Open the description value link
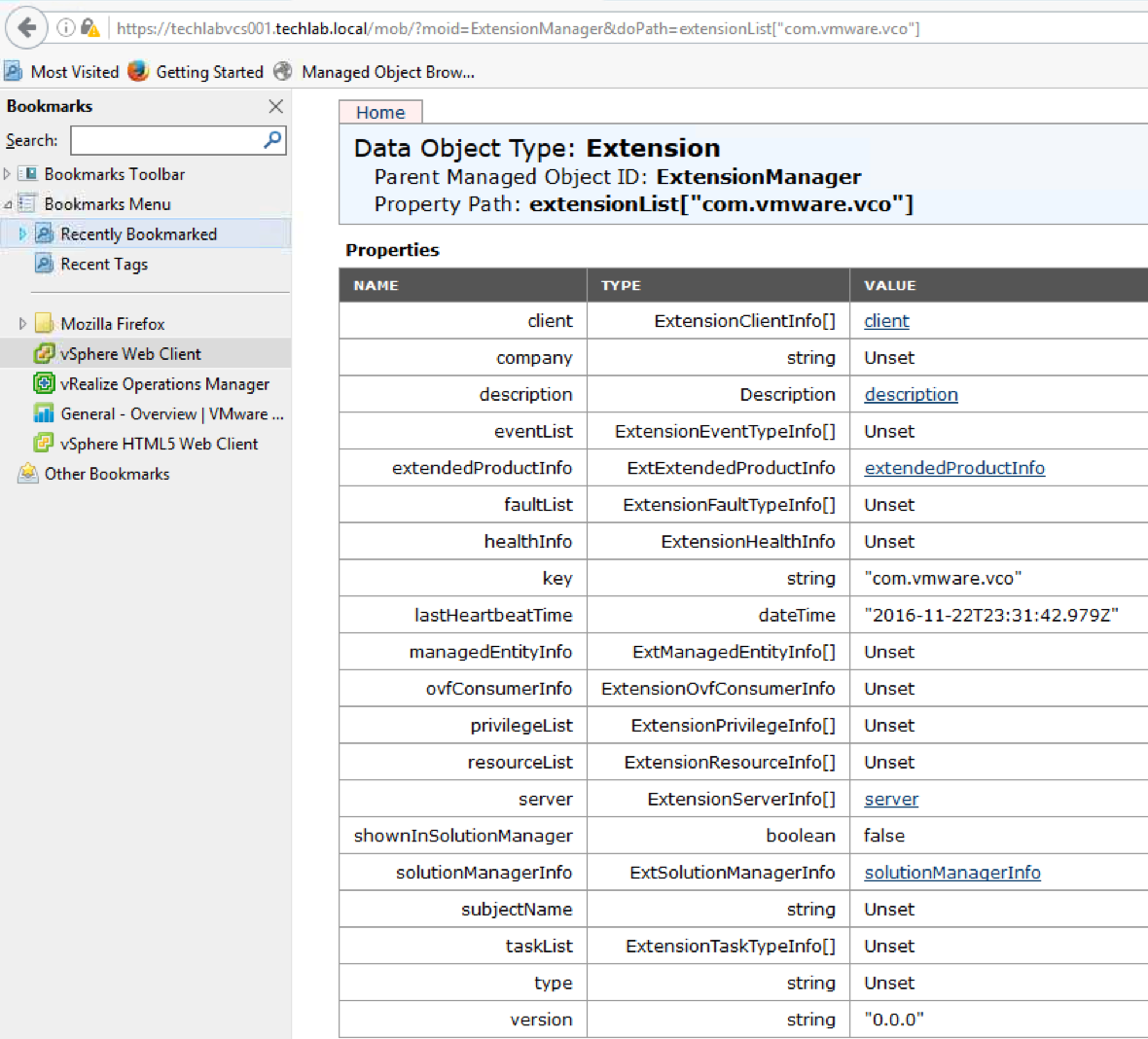Viewport: 1148px width, 1039px height. [x=911, y=395]
